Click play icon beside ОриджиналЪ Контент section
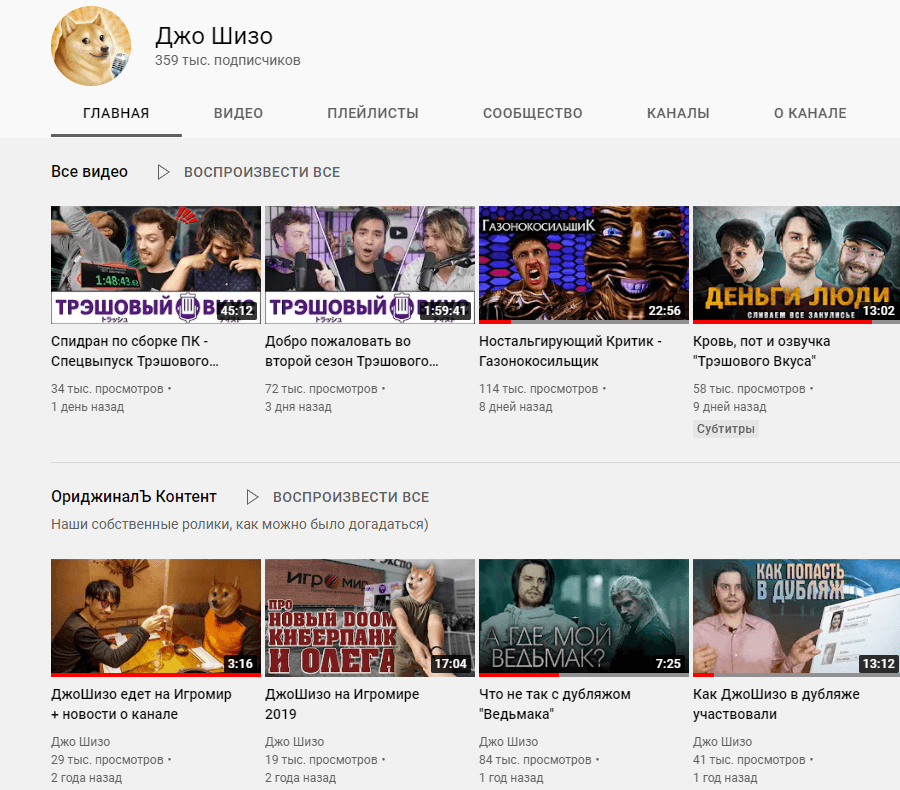900x790 pixels. coord(253,497)
